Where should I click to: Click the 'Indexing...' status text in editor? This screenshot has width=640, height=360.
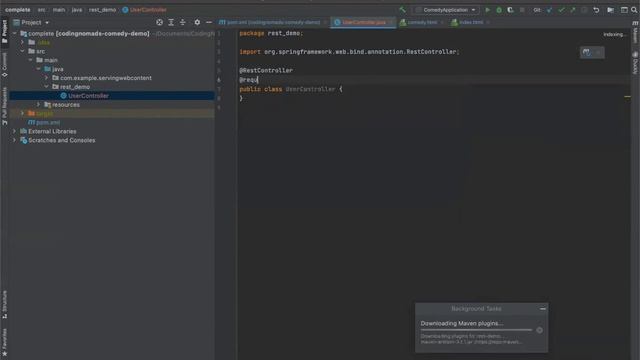[614, 35]
